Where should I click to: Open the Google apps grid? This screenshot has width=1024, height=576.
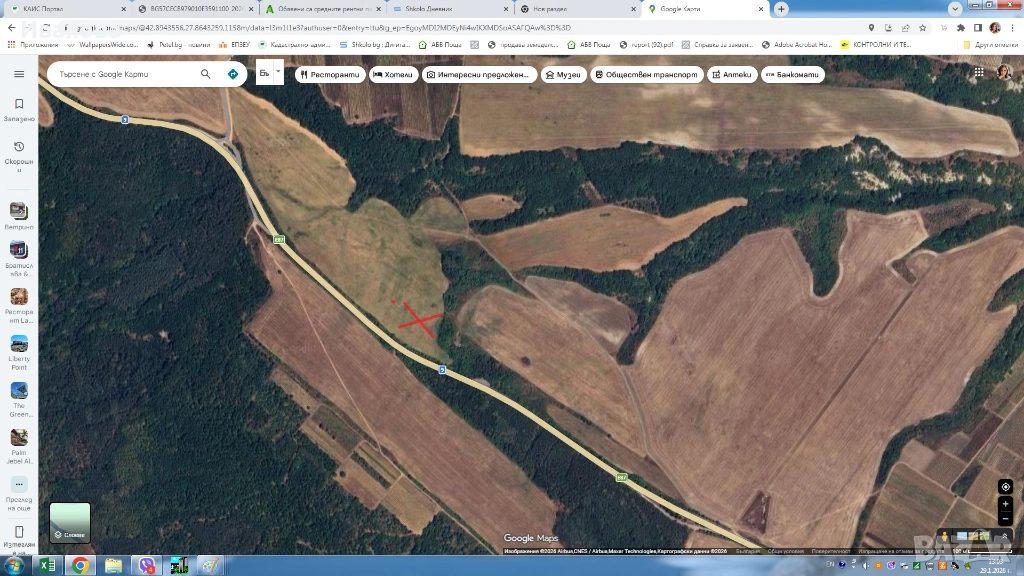point(978,73)
